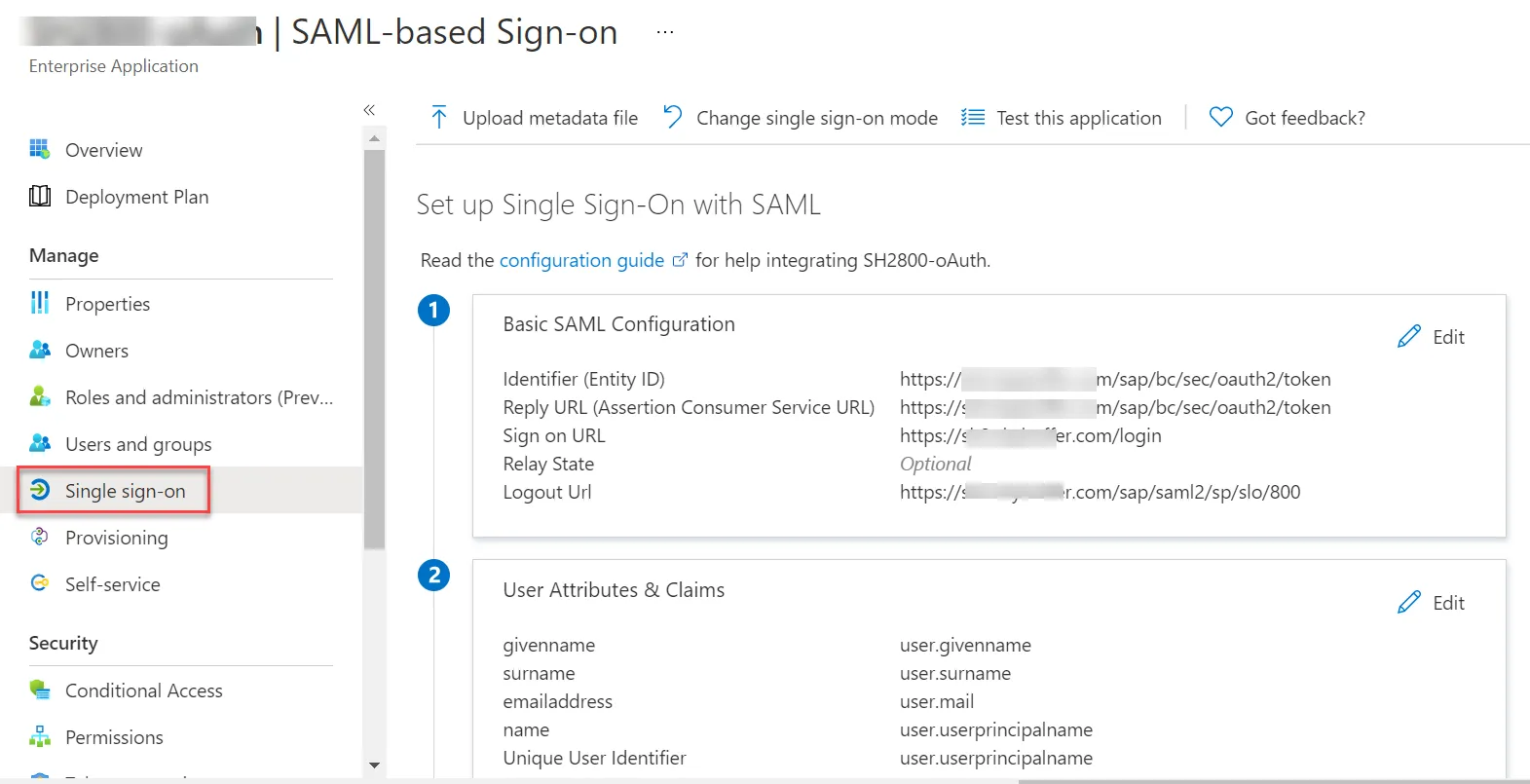Click the sidebar scroll up arrow
This screenshot has width=1530, height=784.
tap(375, 138)
